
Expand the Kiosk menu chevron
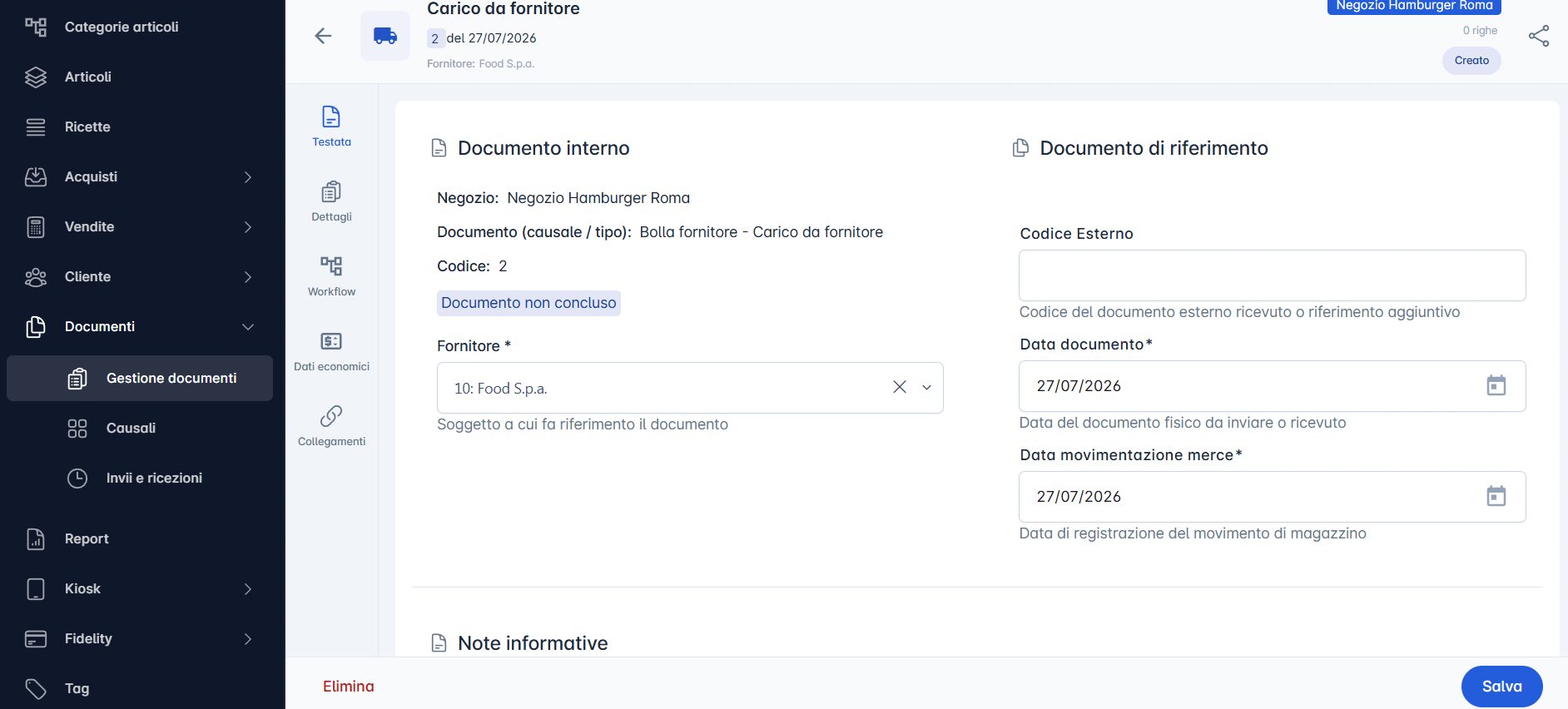point(248,588)
